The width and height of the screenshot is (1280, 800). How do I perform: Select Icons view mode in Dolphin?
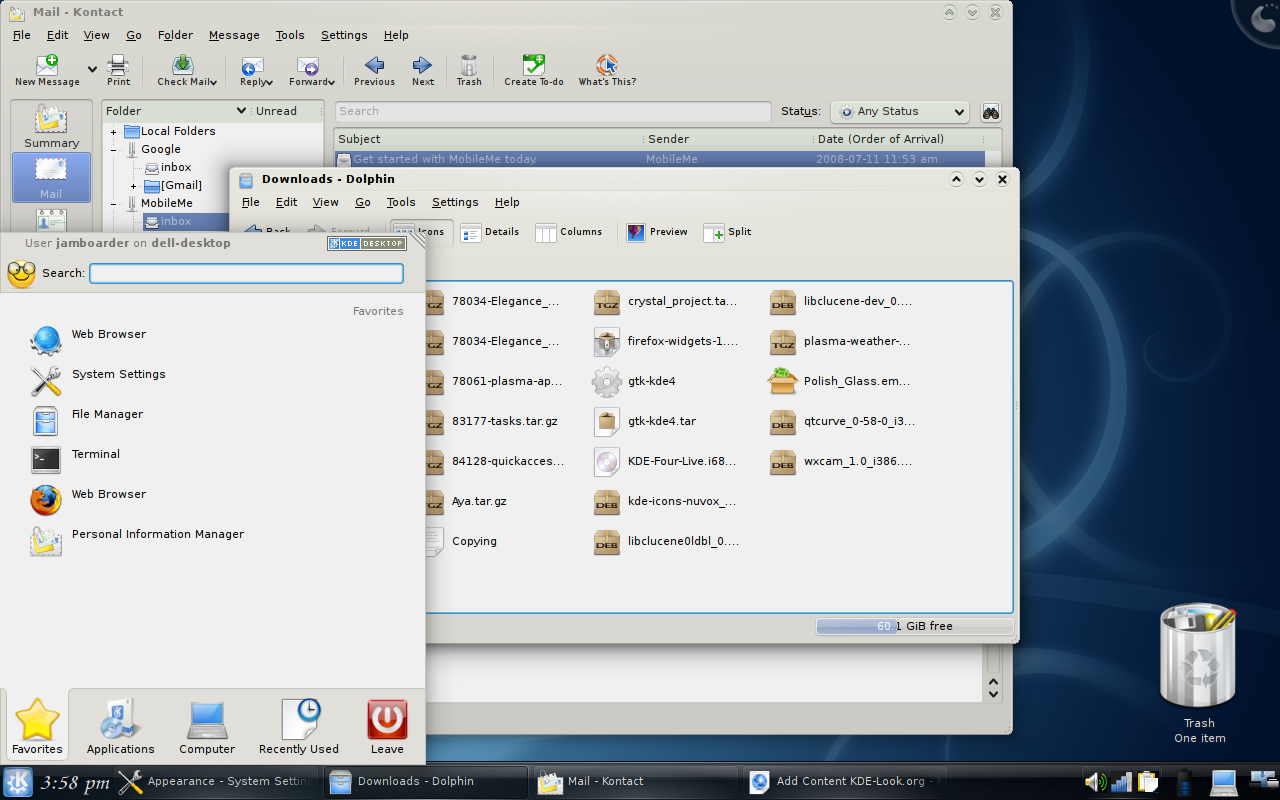422,232
